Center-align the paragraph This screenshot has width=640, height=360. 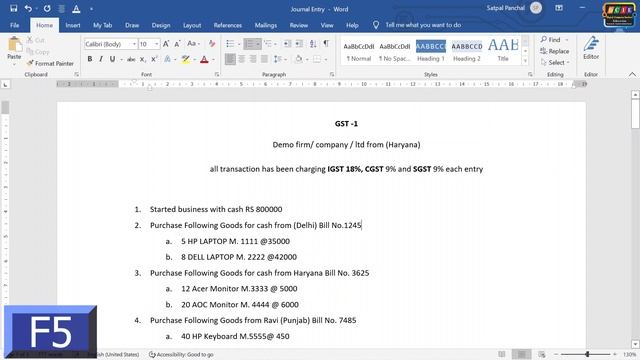pyautogui.click(x=242, y=60)
